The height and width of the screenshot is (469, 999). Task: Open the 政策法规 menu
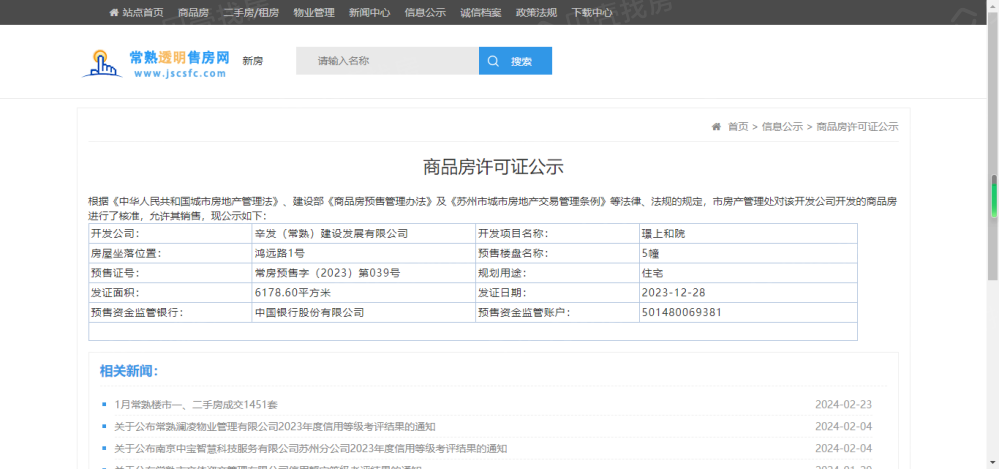tap(536, 13)
